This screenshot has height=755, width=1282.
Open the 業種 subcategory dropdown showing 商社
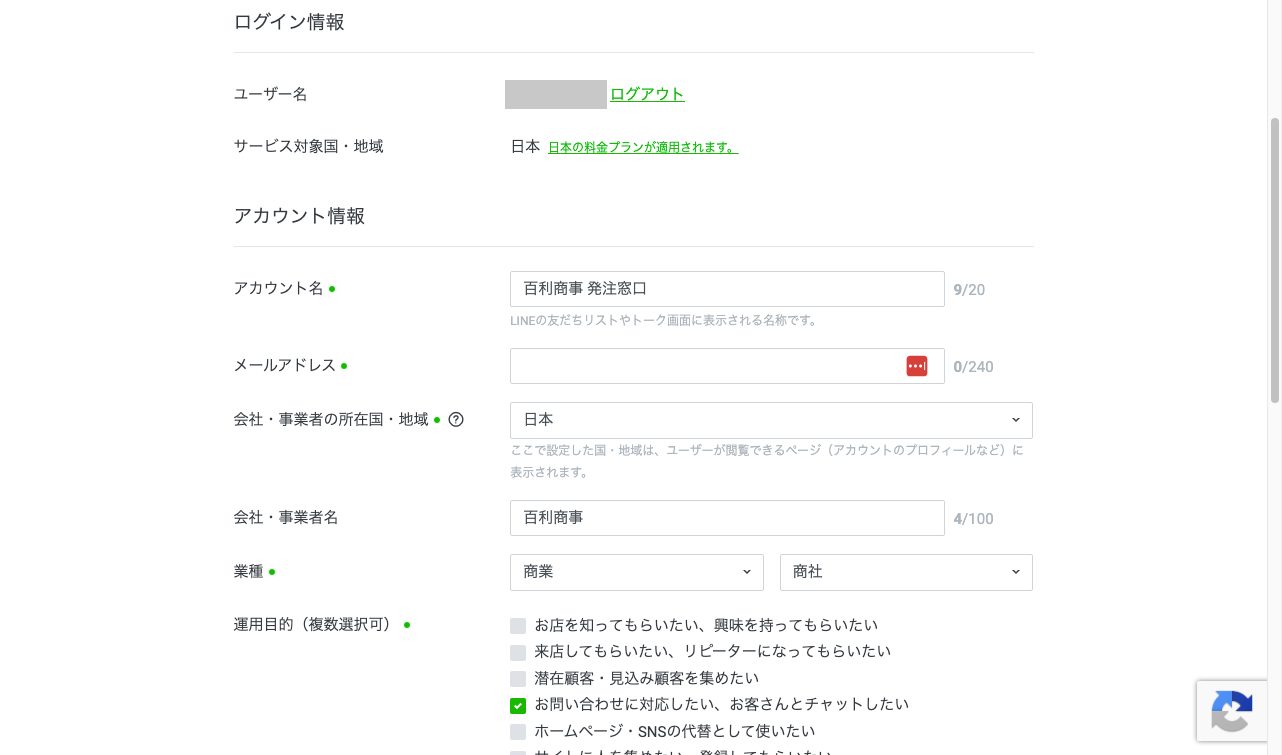906,572
